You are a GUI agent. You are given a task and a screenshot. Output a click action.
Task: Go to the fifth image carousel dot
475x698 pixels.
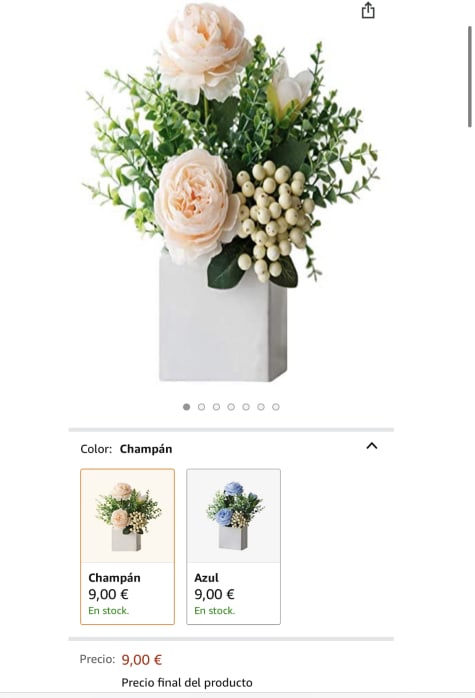point(246,407)
